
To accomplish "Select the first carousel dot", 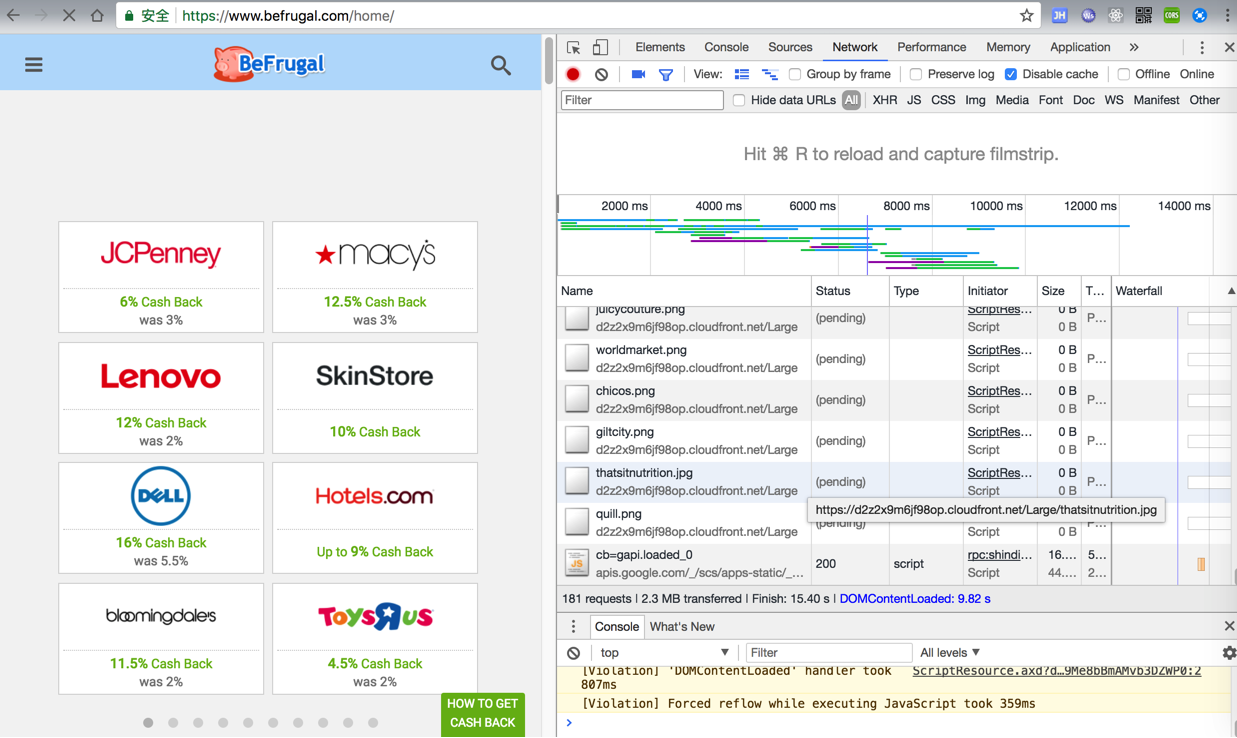I will [148, 722].
